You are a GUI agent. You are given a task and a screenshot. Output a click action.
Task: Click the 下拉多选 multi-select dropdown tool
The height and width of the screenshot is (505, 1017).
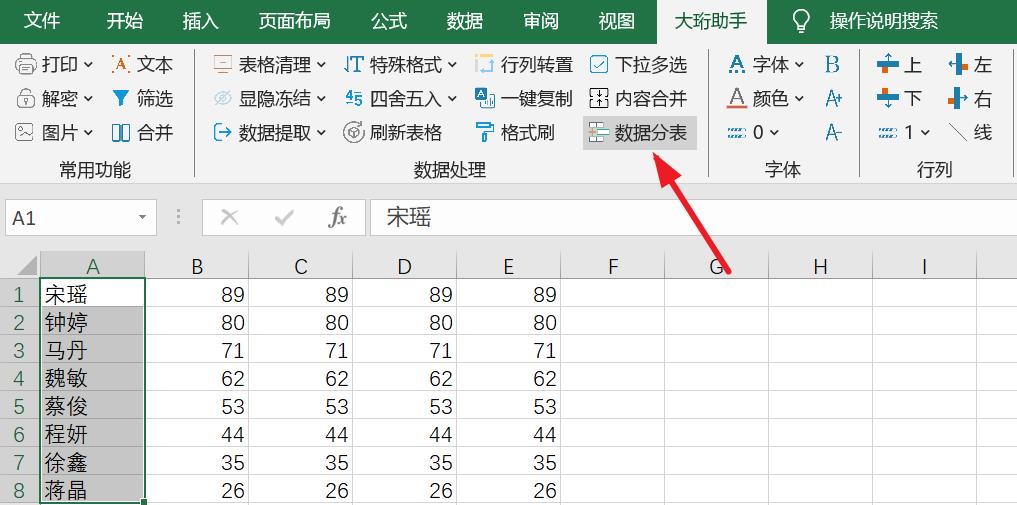click(x=638, y=64)
